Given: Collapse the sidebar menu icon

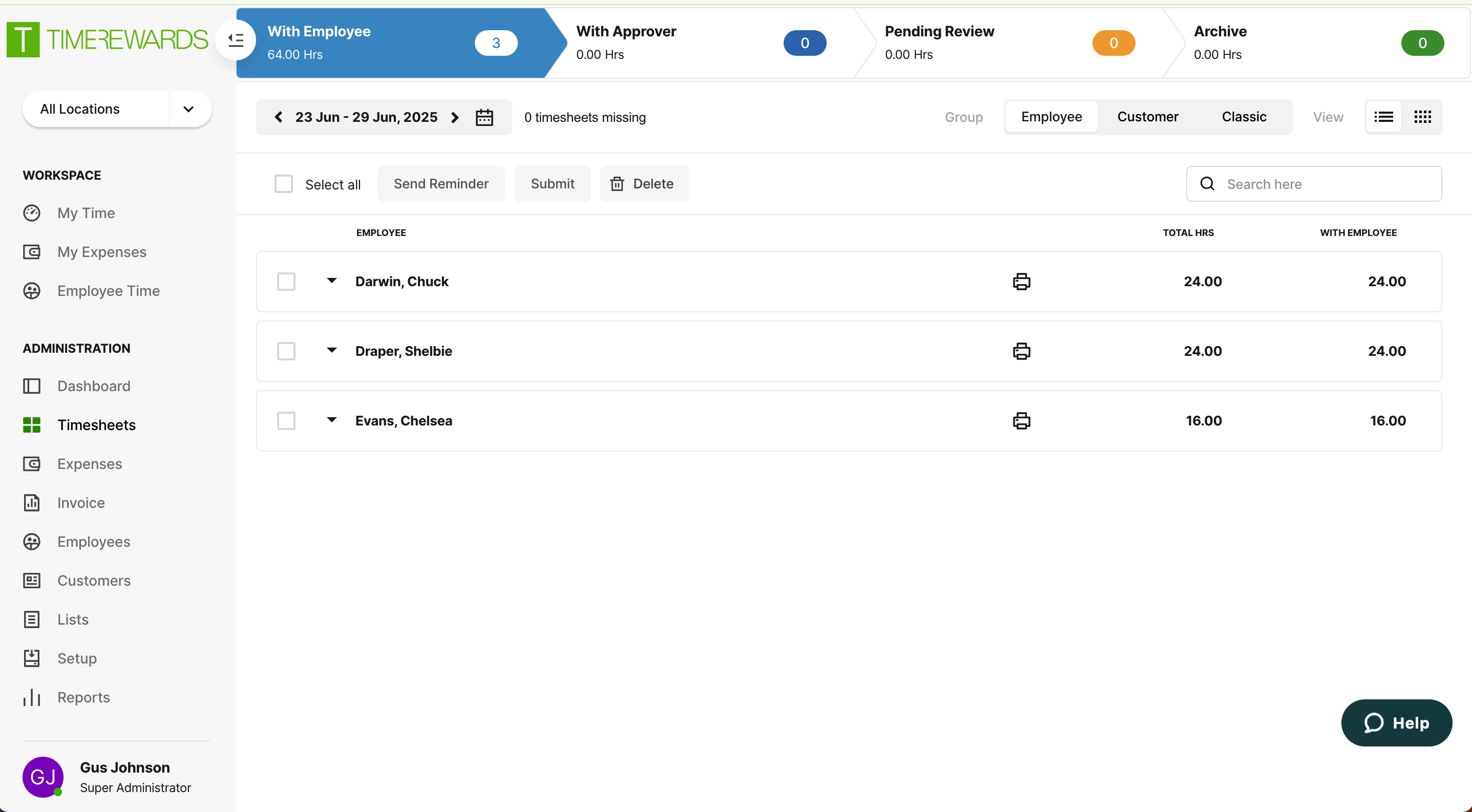Looking at the screenshot, I should click(236, 40).
